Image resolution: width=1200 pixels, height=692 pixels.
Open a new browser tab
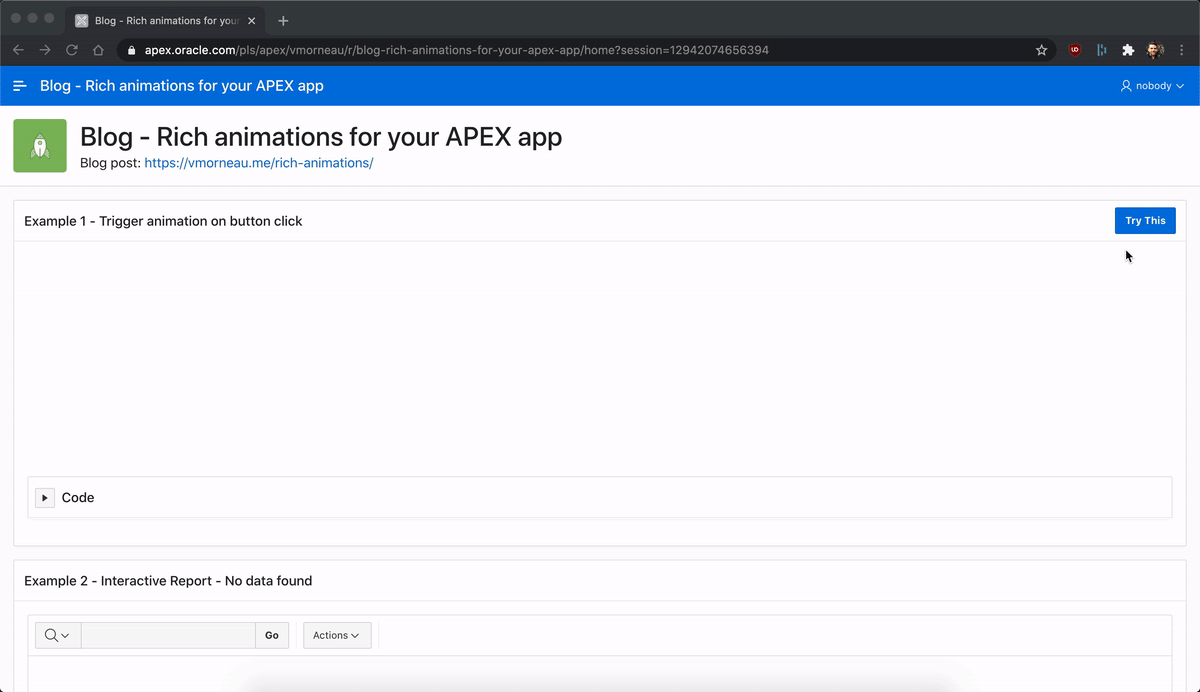[x=283, y=20]
